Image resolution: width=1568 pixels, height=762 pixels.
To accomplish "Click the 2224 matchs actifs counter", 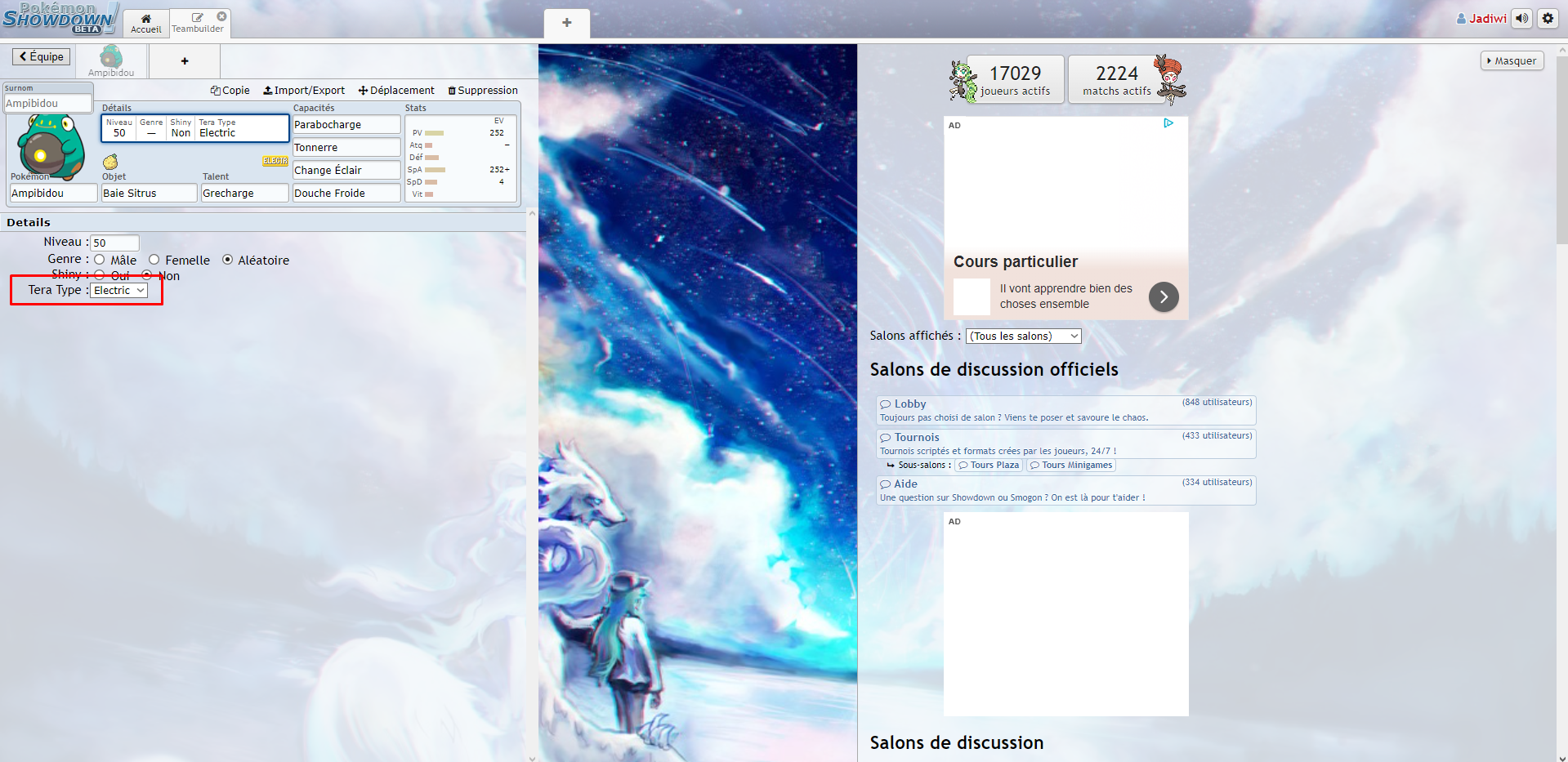I will coord(1117,79).
